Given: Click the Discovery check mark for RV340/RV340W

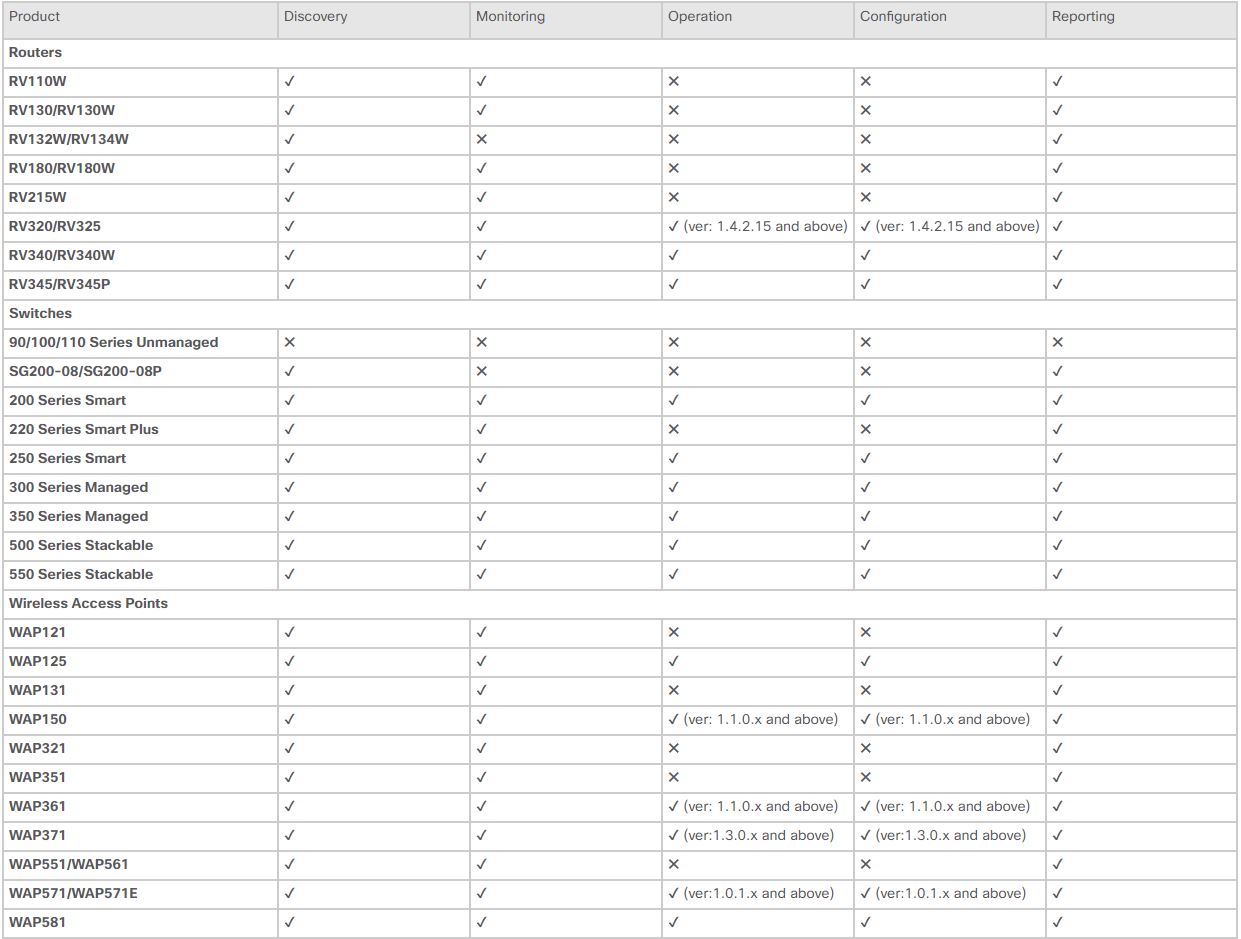Looking at the screenshot, I should click(290, 255).
